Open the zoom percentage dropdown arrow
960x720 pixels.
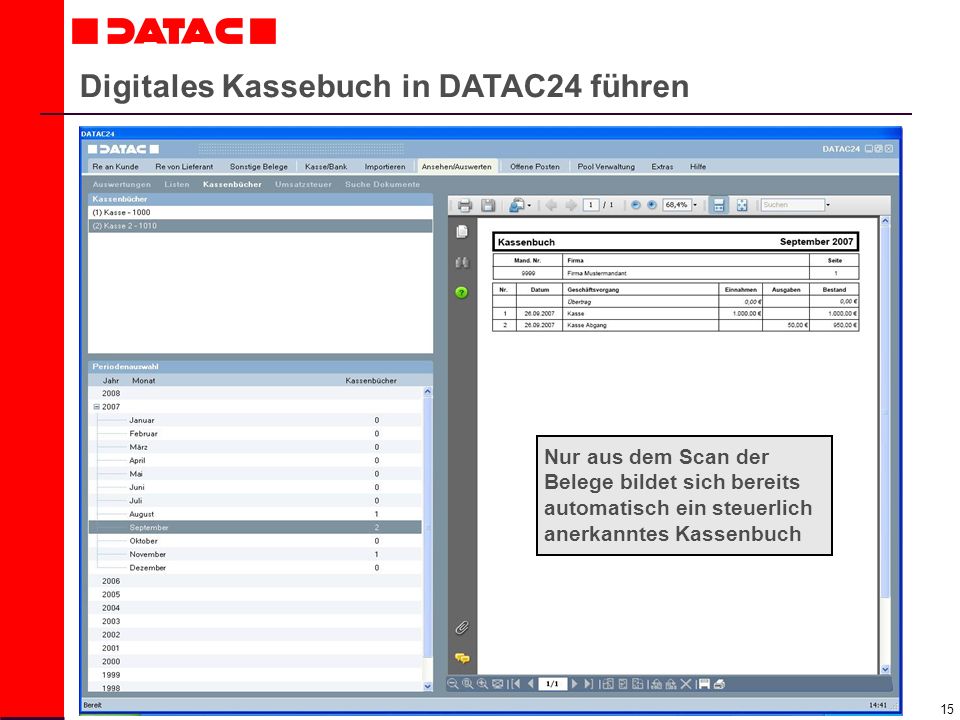tap(695, 205)
